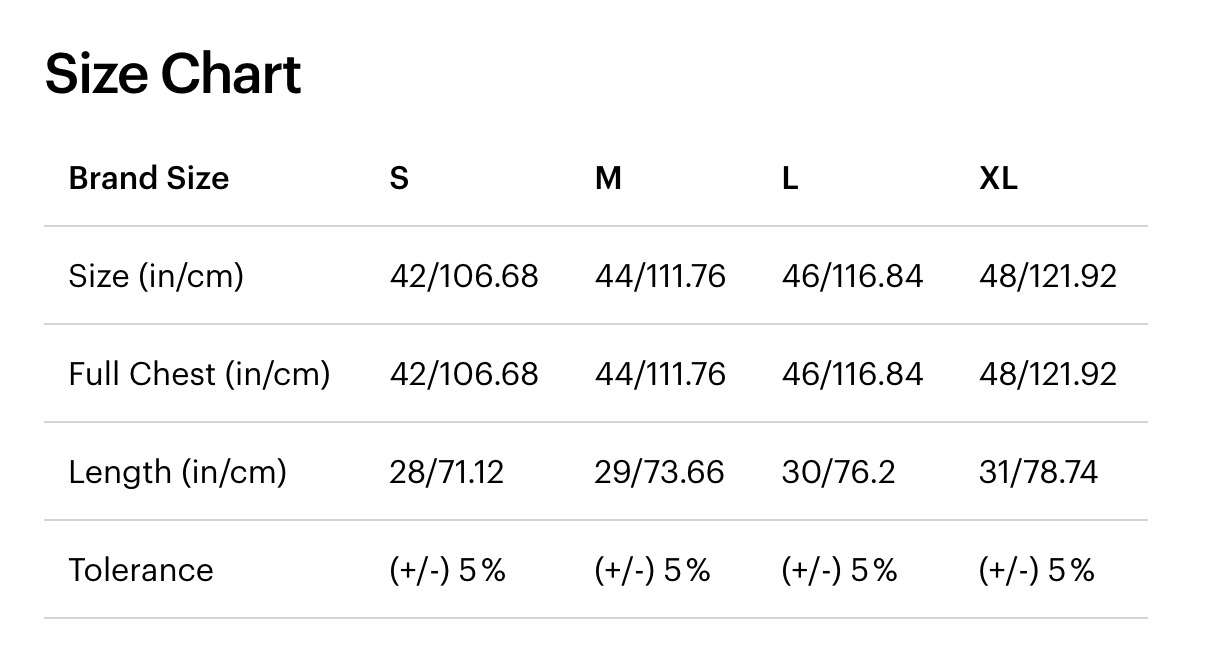Select the Tolerance row label
This screenshot has height=670, width=1206.
141,570
